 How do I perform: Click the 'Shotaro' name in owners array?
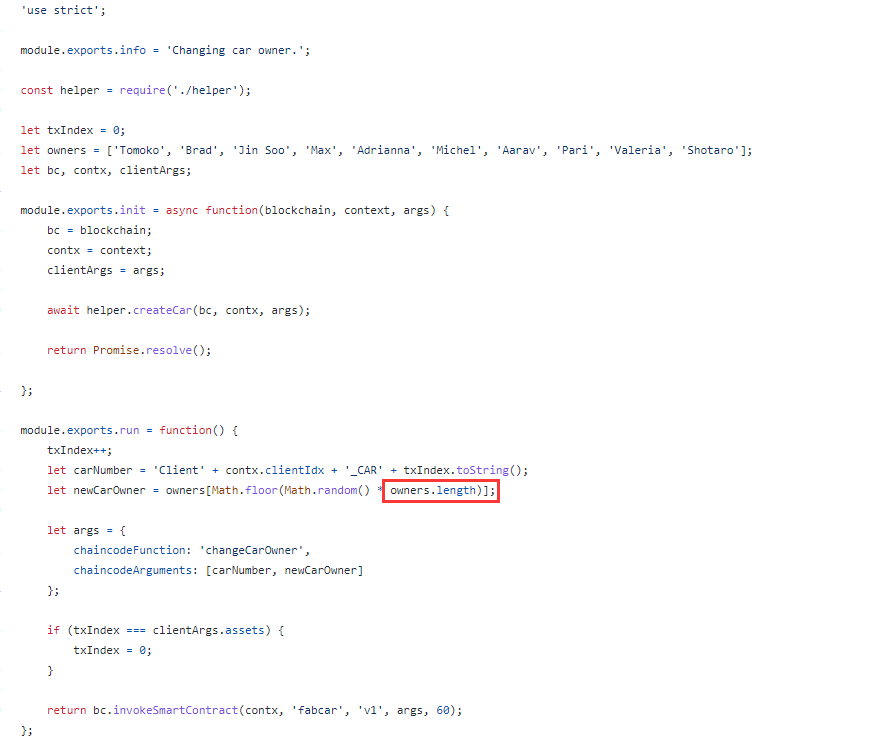tap(710, 150)
